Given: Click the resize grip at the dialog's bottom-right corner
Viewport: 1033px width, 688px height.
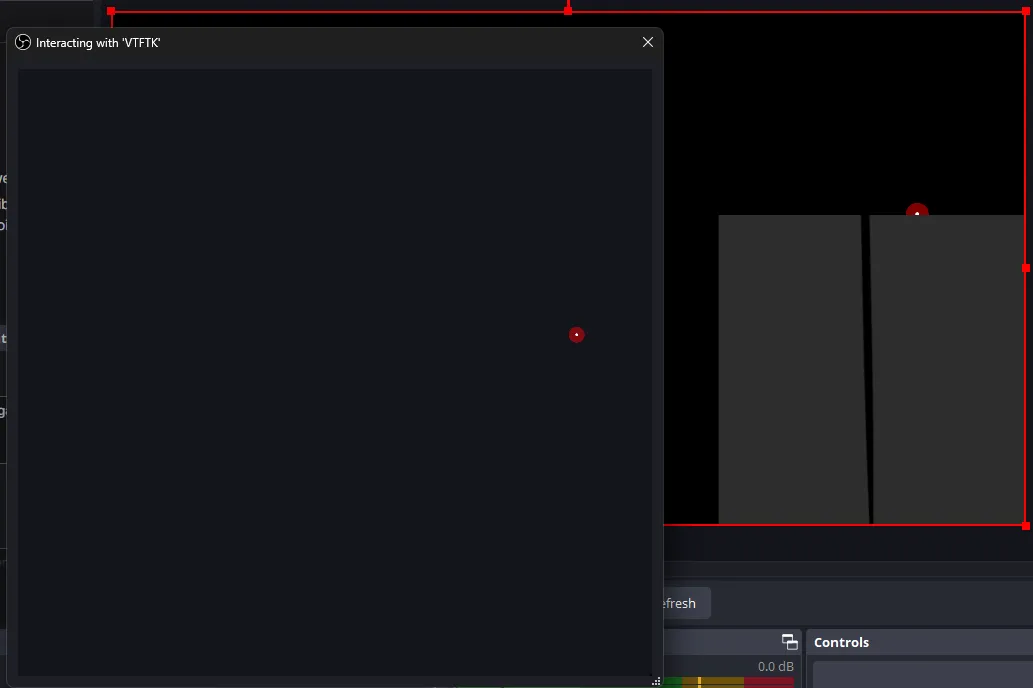Looking at the screenshot, I should 657,680.
